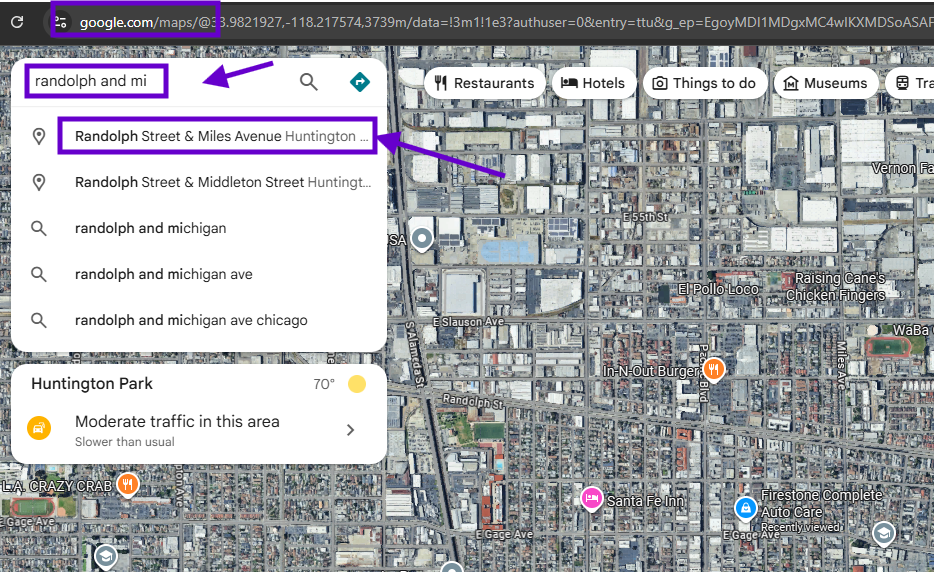Viewport: 934px width, 572px height.
Task: Click 'Moderate traffic in this area' text
Action: tap(177, 421)
